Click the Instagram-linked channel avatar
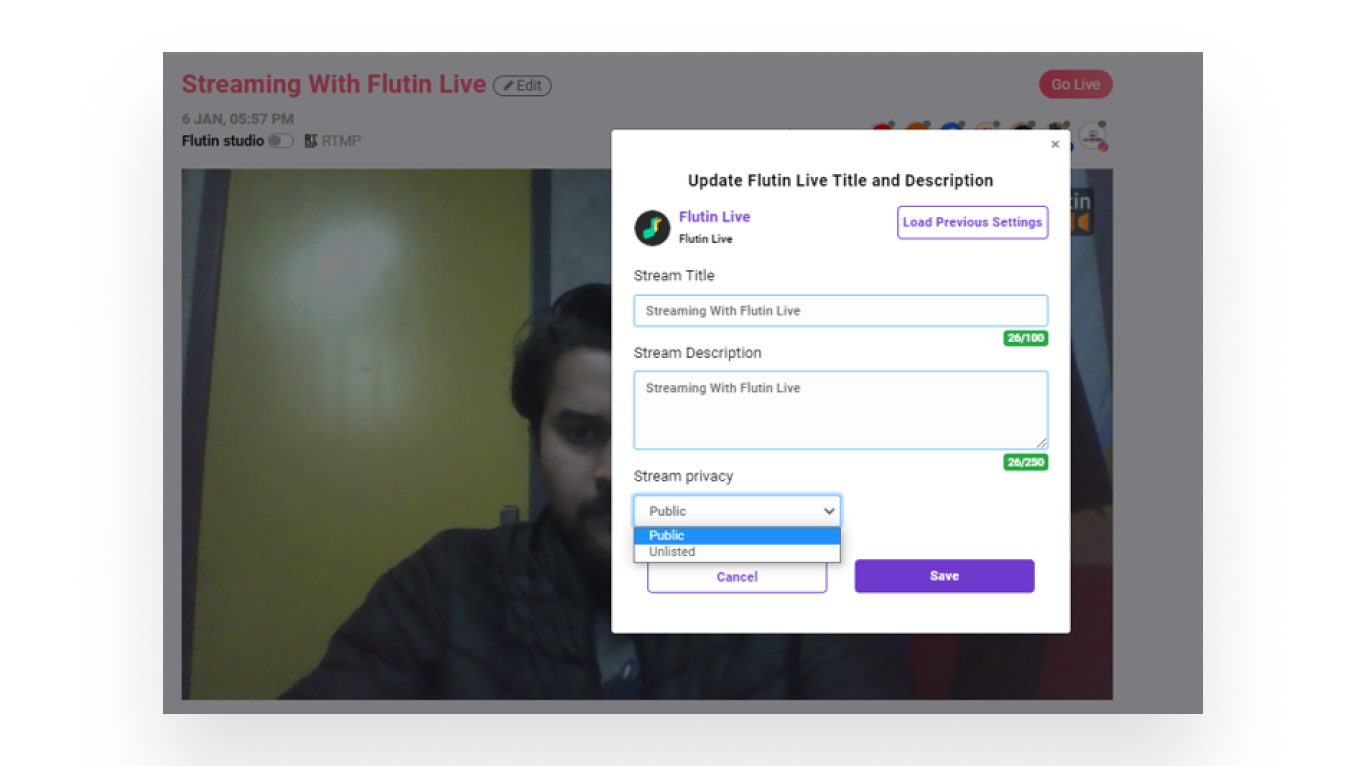1366x766 pixels. point(1094,138)
